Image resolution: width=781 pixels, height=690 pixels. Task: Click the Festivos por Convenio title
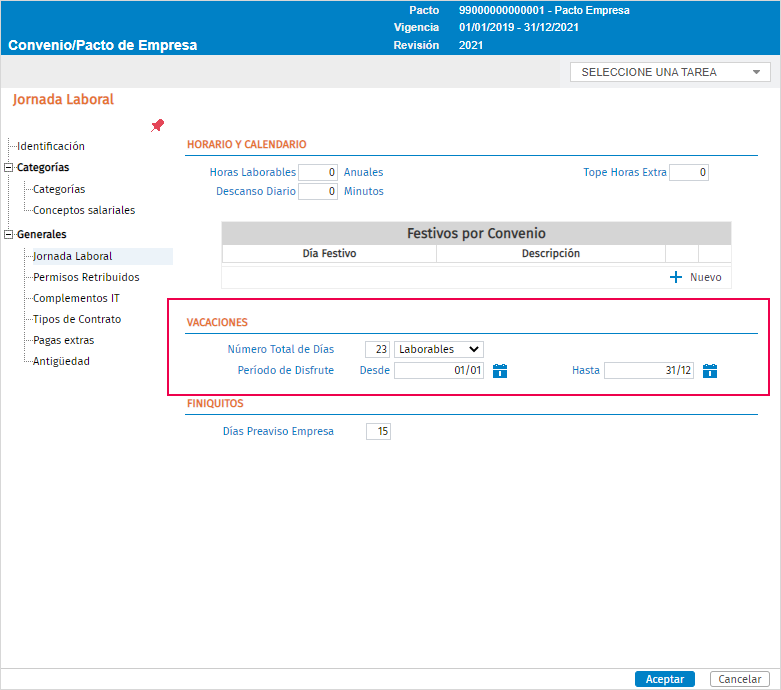point(476,233)
